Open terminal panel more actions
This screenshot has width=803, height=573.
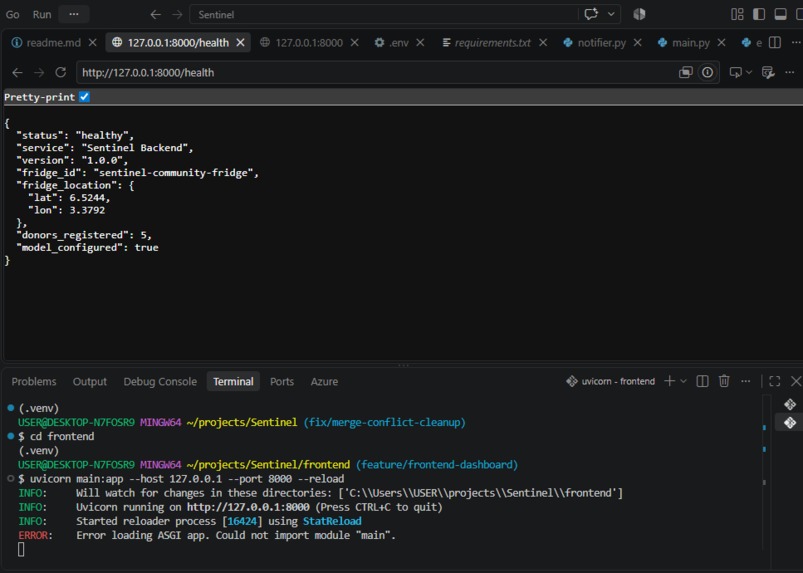coord(746,381)
